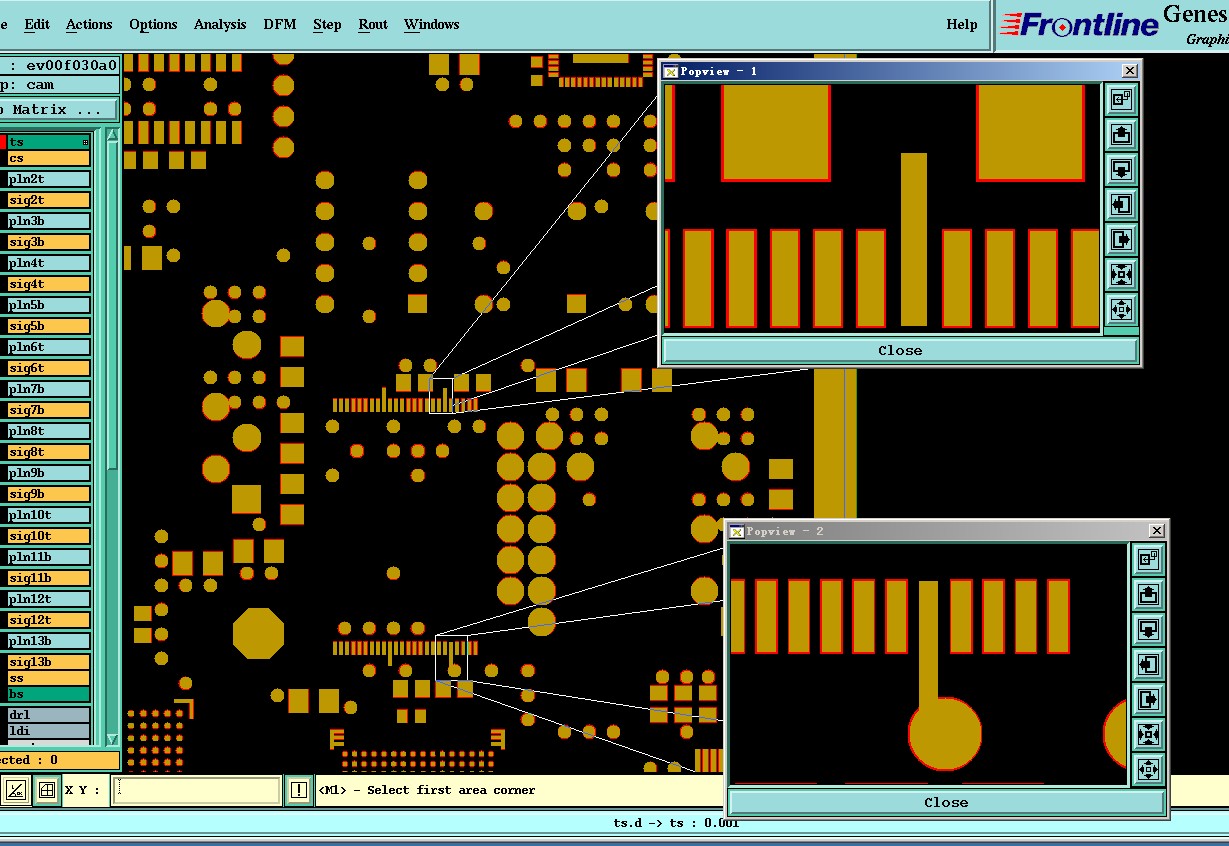Select layer sig5b in list

coord(49,326)
